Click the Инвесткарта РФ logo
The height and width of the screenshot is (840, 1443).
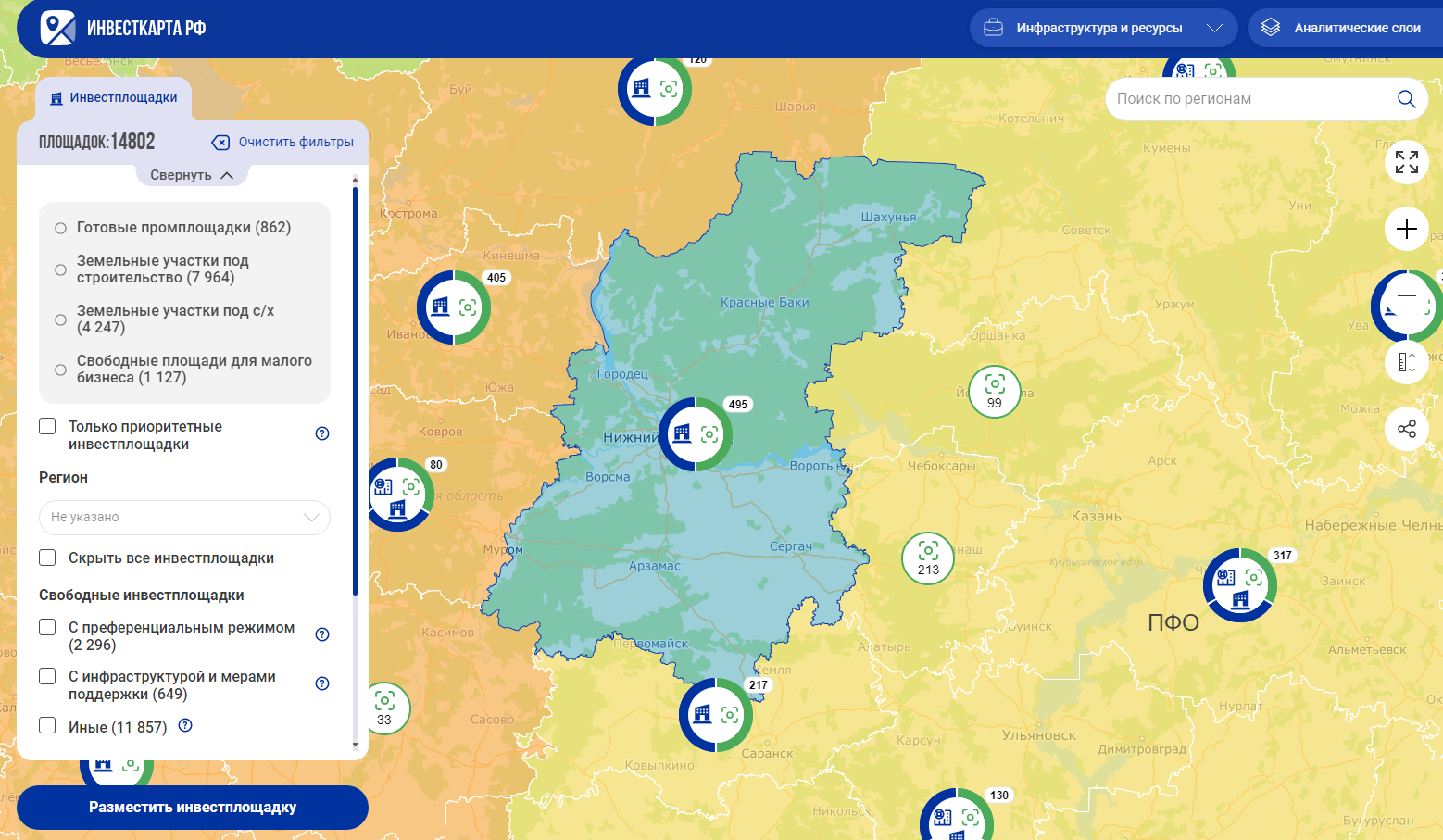tap(123, 28)
